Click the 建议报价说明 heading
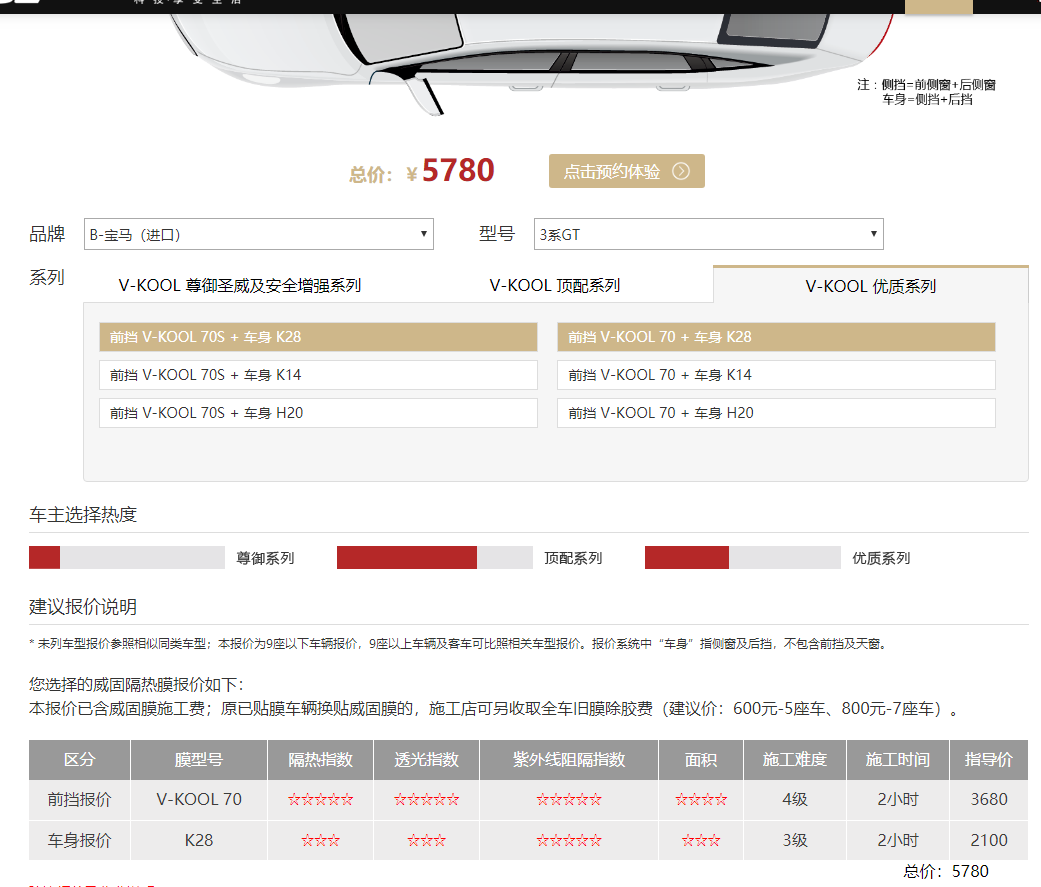The image size is (1041, 887). coord(83,607)
